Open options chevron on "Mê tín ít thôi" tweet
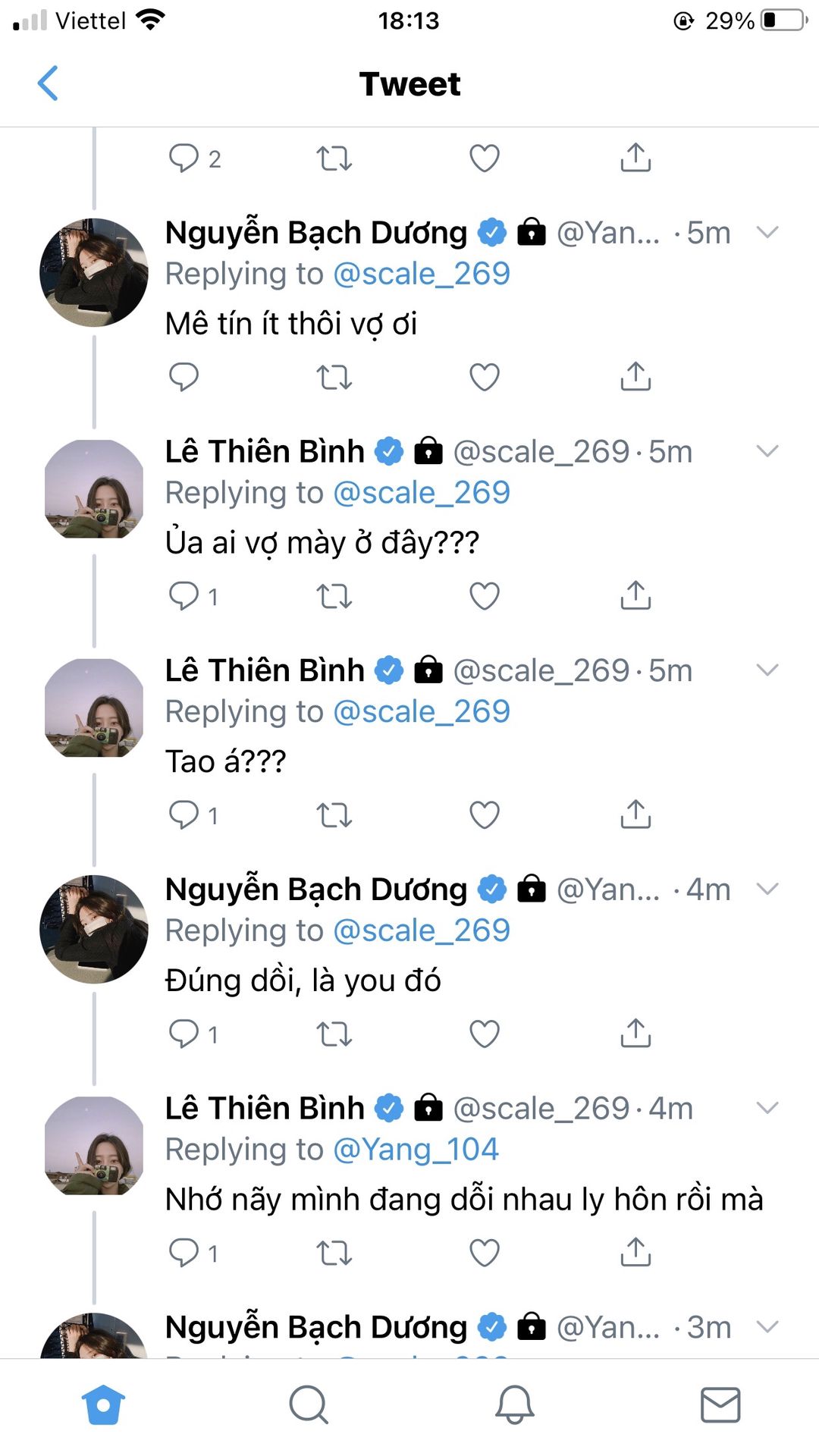This screenshot has height=1456, width=819. (x=767, y=233)
